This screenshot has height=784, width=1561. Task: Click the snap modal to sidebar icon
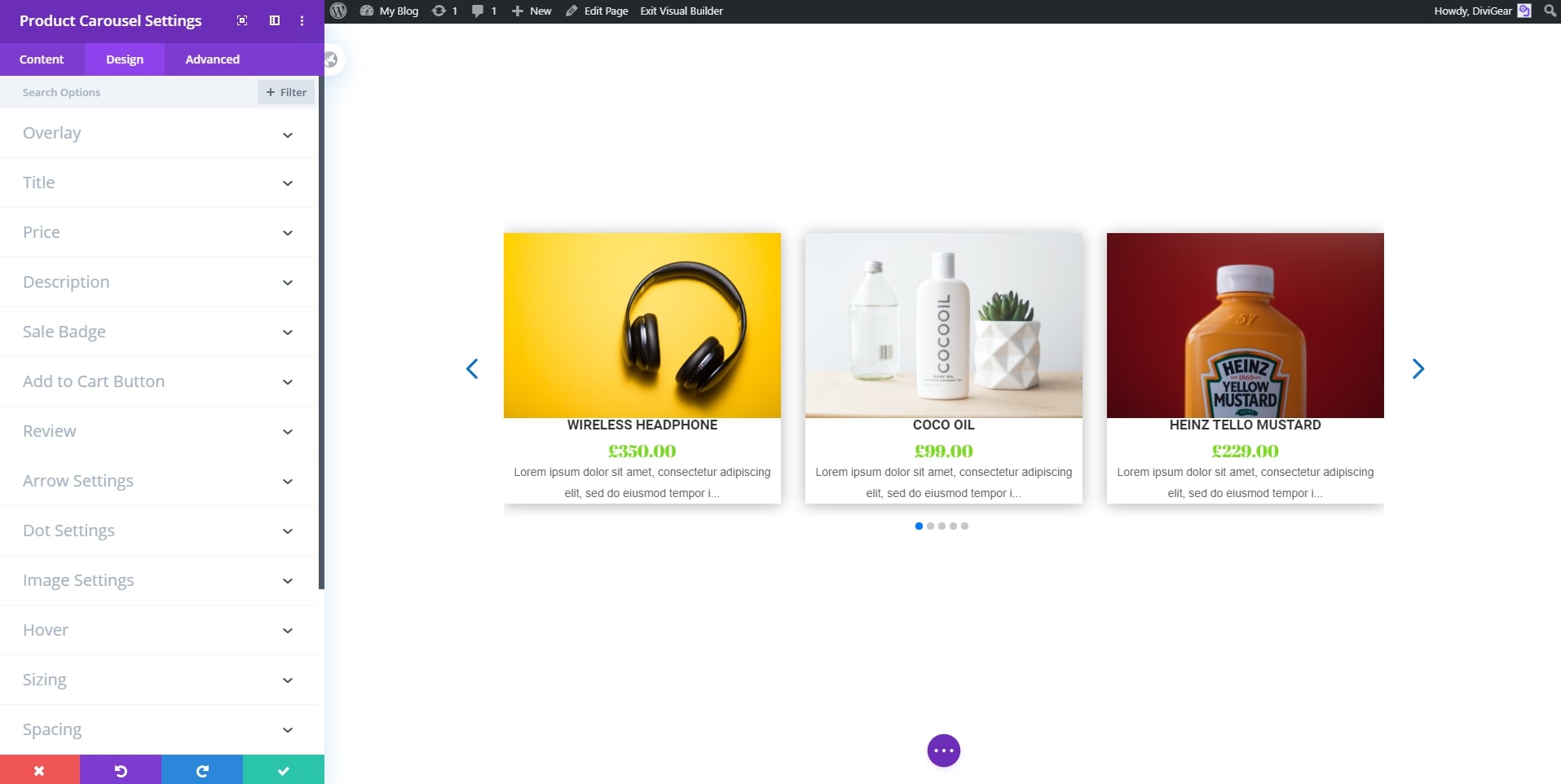pos(275,20)
